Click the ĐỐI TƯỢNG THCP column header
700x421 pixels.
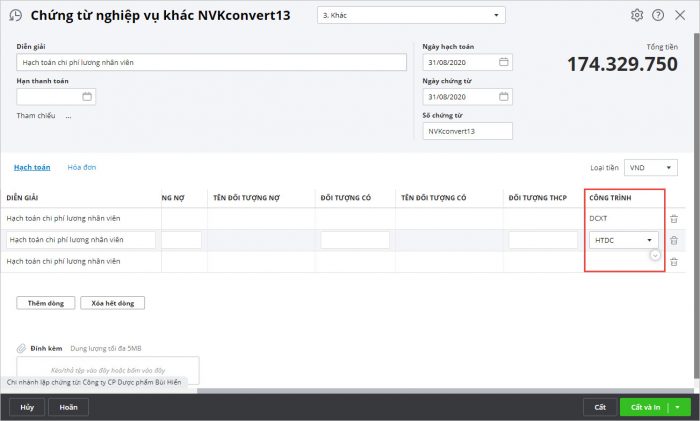[x=538, y=198]
